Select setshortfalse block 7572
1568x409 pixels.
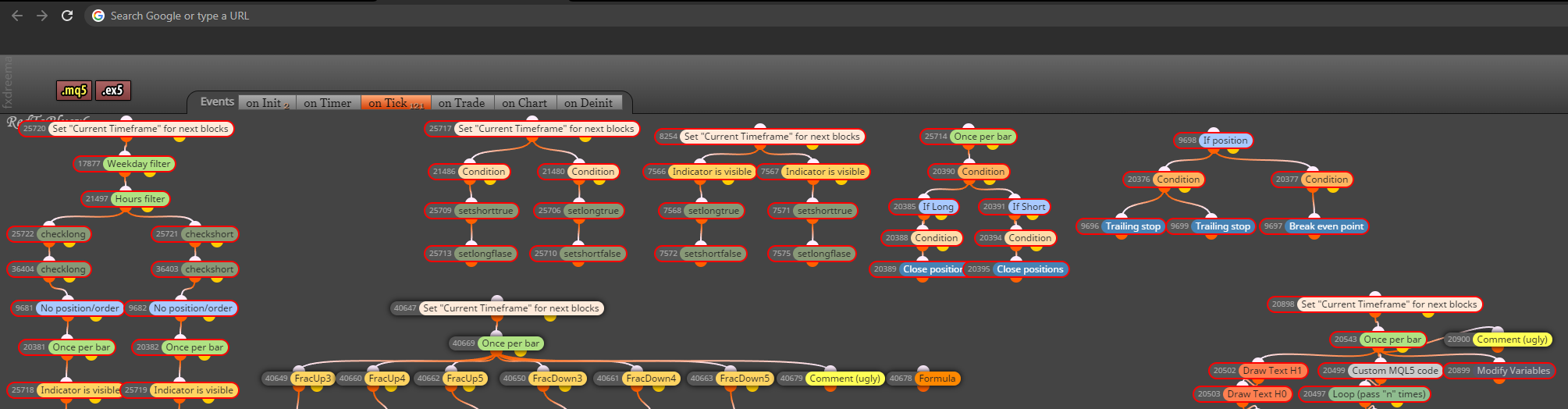click(701, 254)
